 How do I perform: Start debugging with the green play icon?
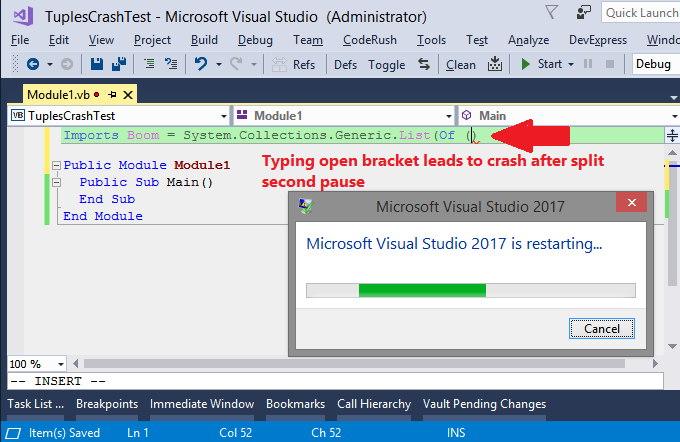pyautogui.click(x=525, y=64)
